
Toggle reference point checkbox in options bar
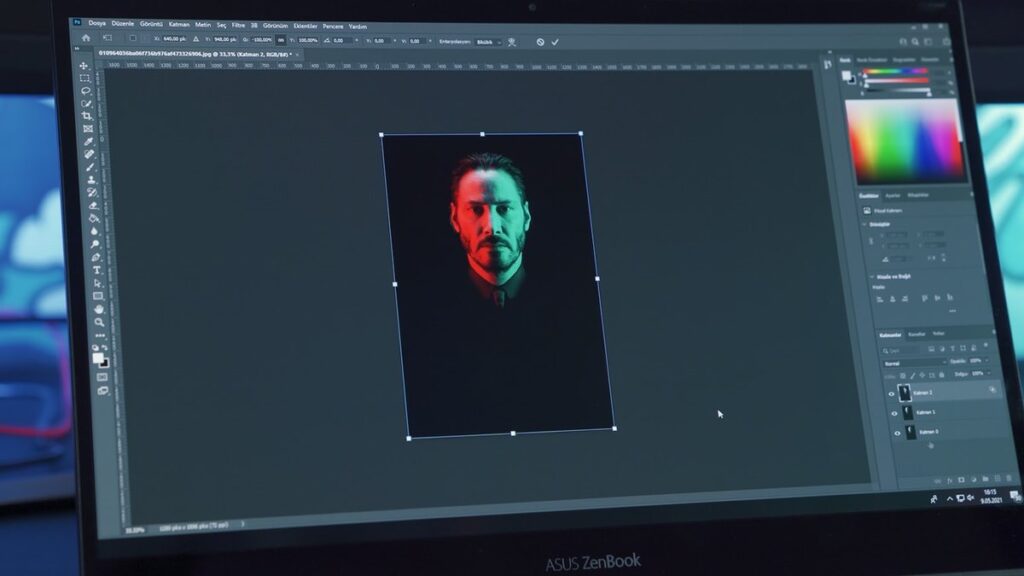pyautogui.click(x=133, y=39)
